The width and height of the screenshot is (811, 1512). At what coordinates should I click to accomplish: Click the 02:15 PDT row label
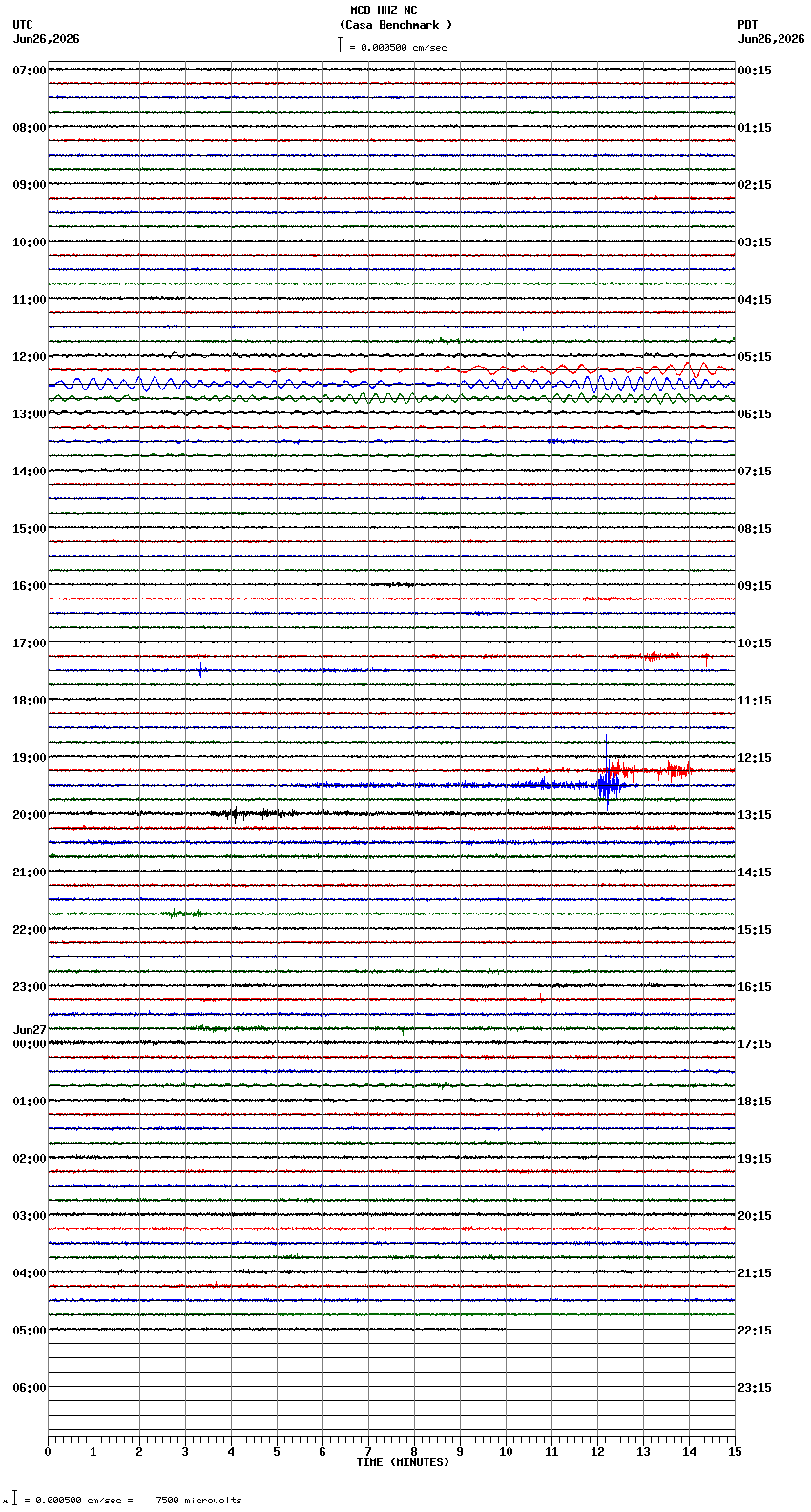point(755,185)
